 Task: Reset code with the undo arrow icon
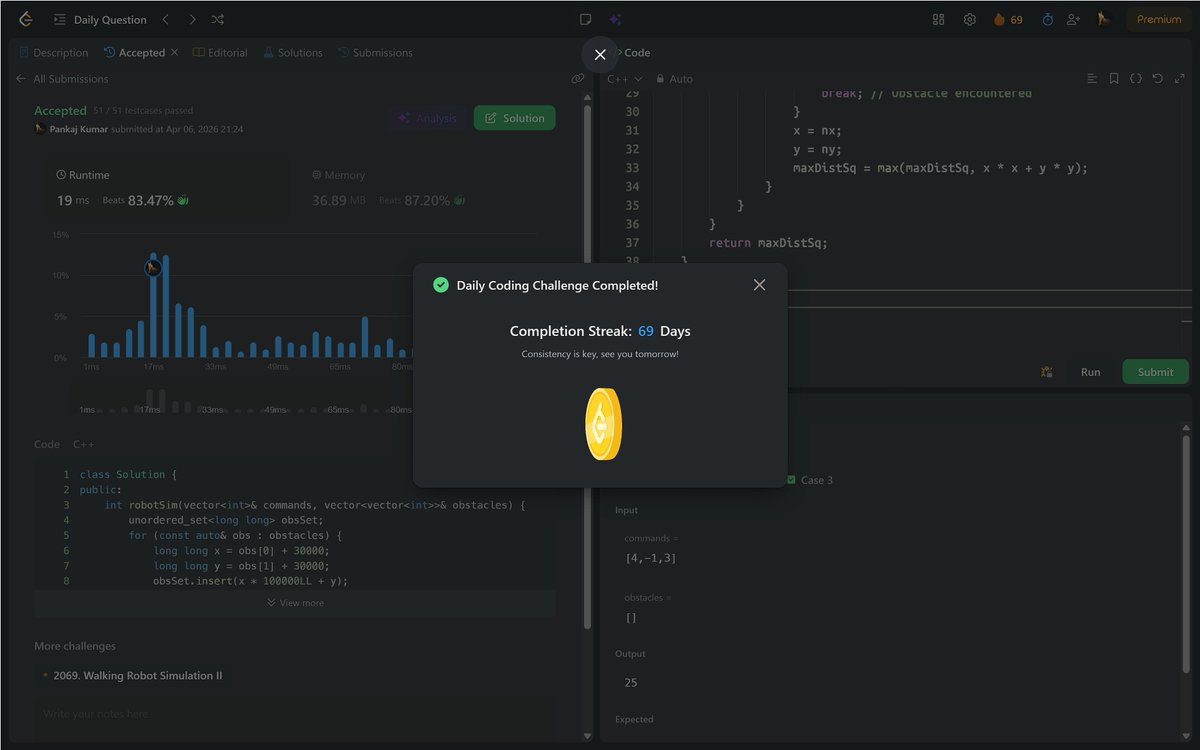[1158, 79]
